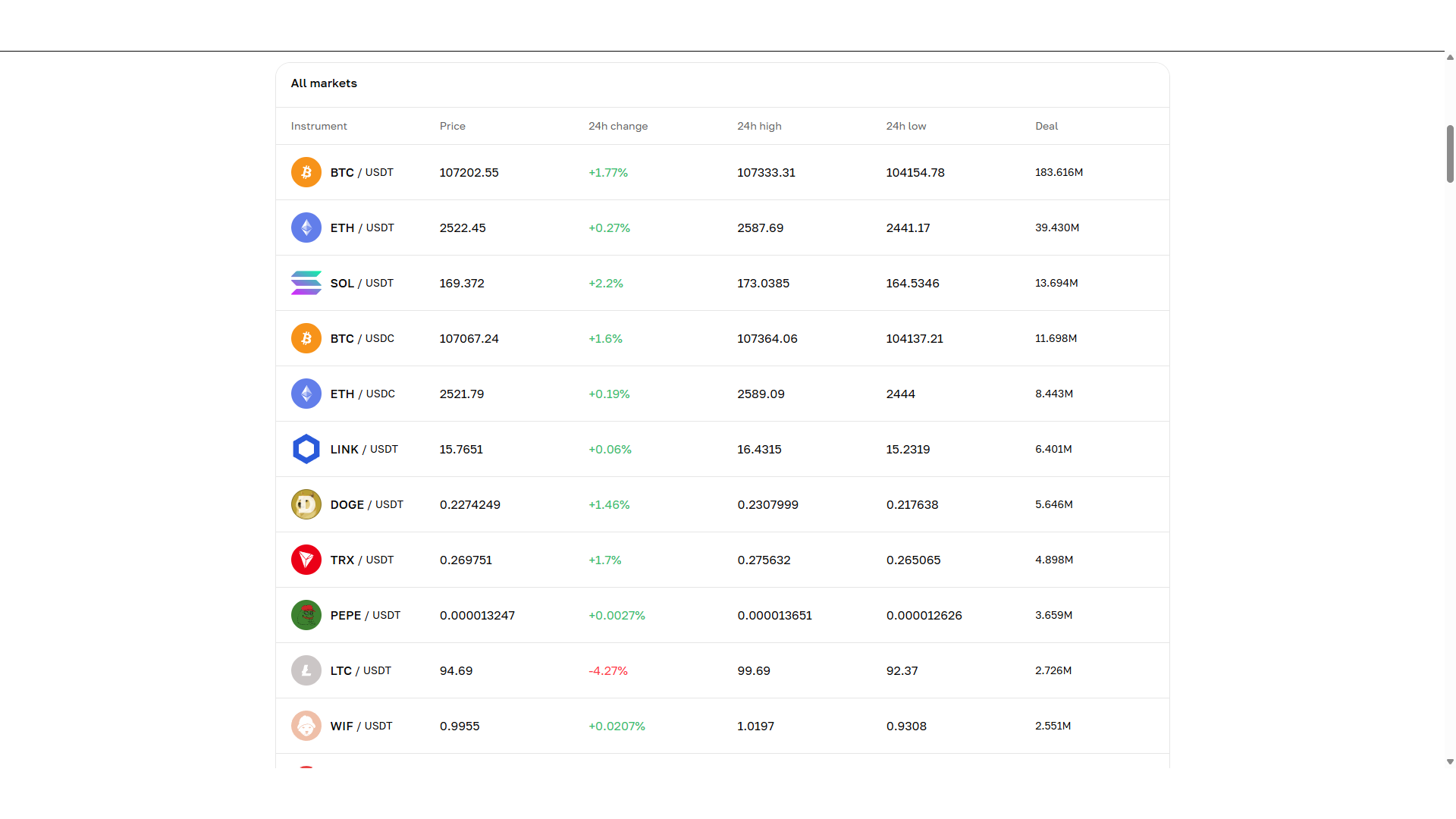Click the +0.0027% PEPE change value
Image resolution: width=1456 pixels, height=819 pixels.
tap(617, 615)
